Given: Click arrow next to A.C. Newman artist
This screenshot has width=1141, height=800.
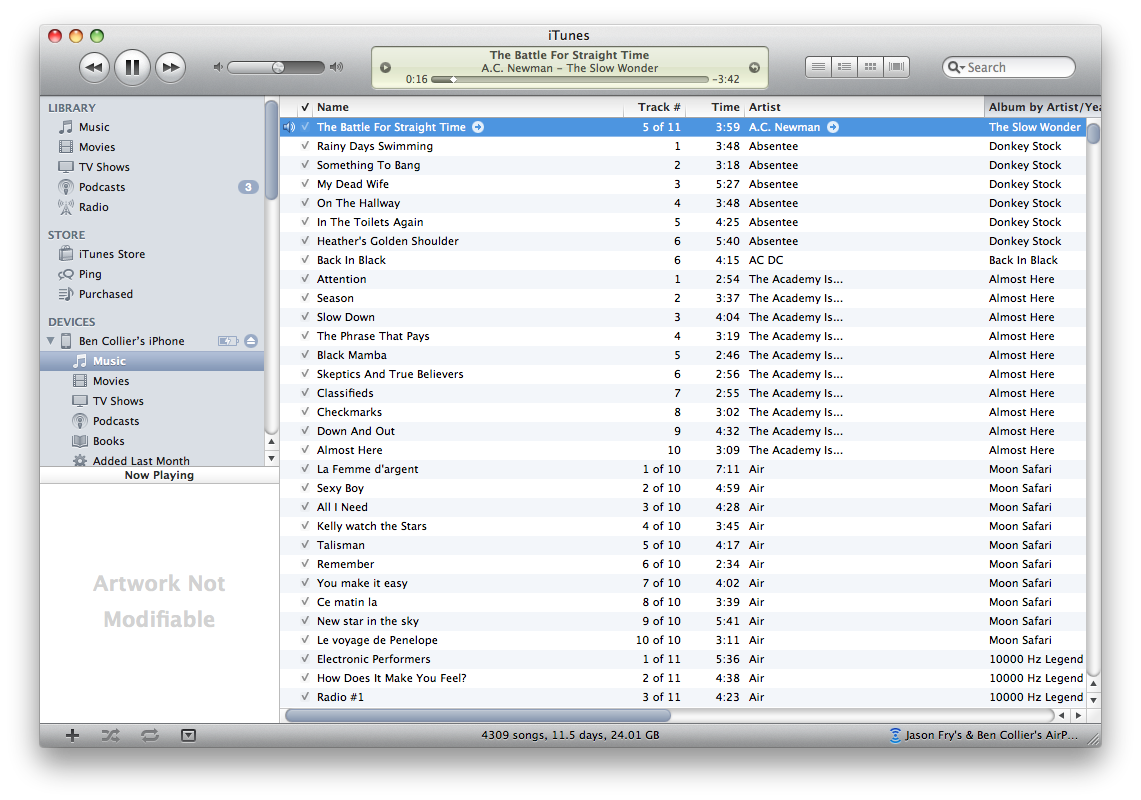Looking at the screenshot, I should (x=833, y=127).
